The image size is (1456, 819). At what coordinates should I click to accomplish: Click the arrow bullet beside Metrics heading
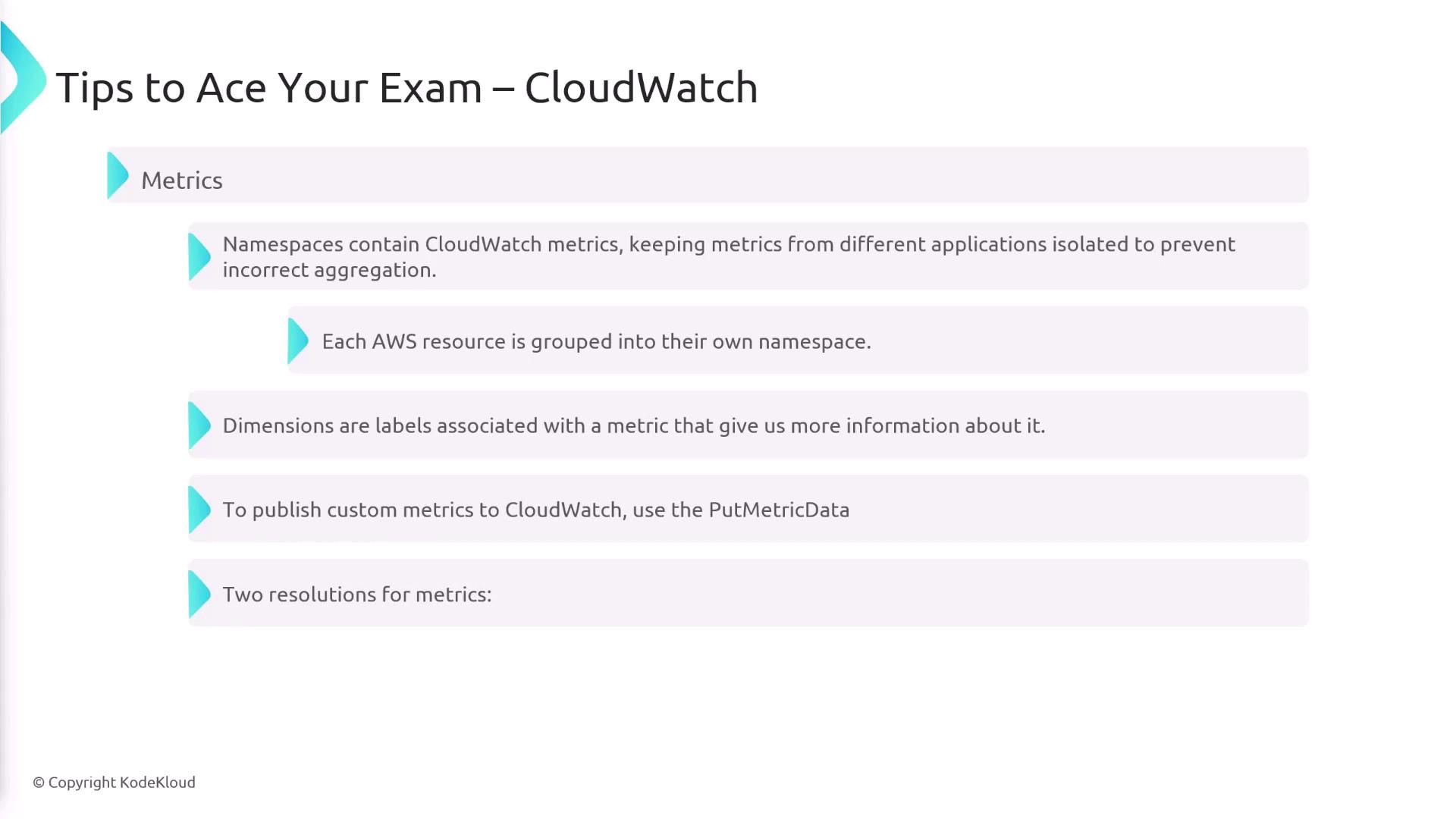point(118,175)
